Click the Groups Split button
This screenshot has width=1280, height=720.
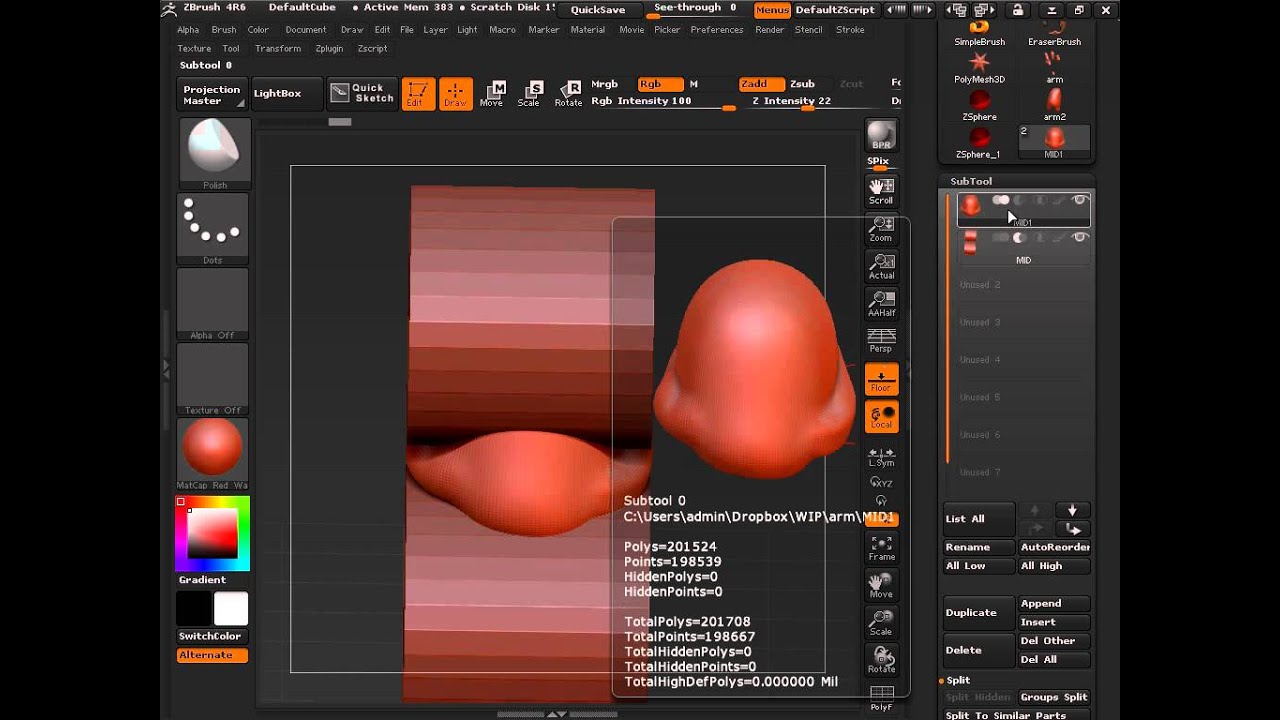(x=1054, y=697)
